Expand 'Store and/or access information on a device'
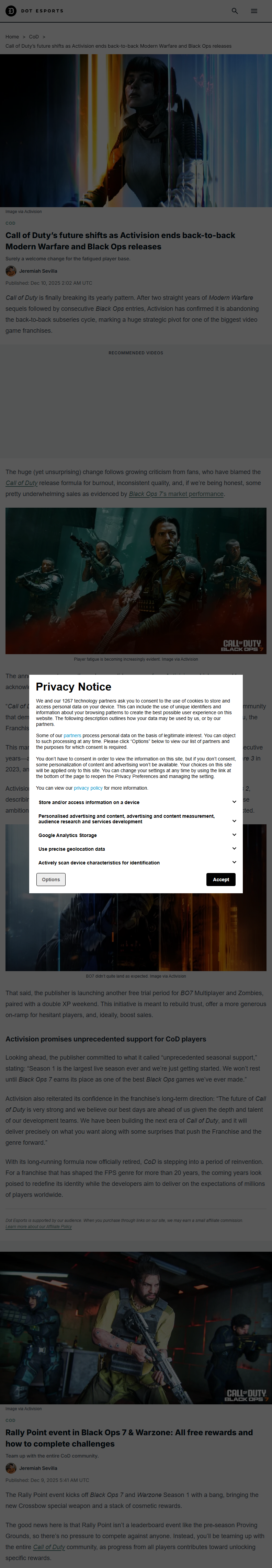The image size is (272, 1568). click(234, 802)
